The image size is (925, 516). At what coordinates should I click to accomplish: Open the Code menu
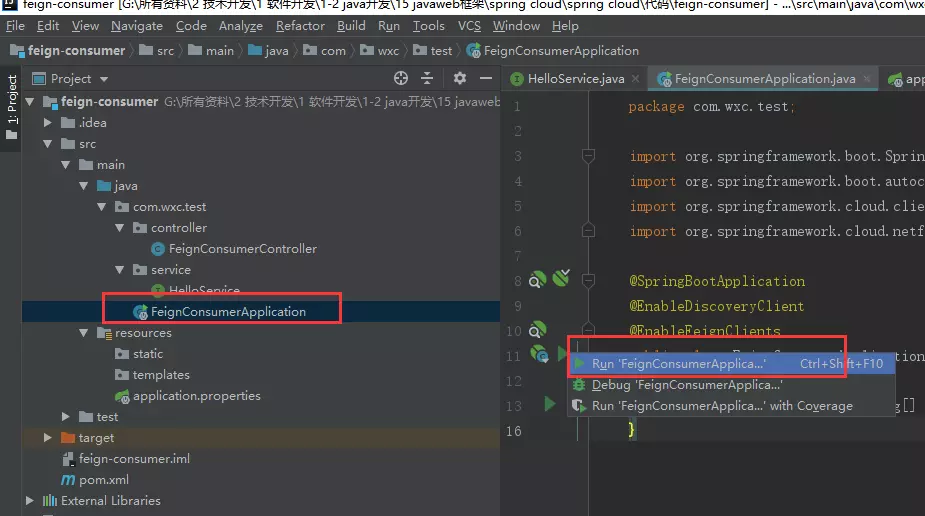191,26
